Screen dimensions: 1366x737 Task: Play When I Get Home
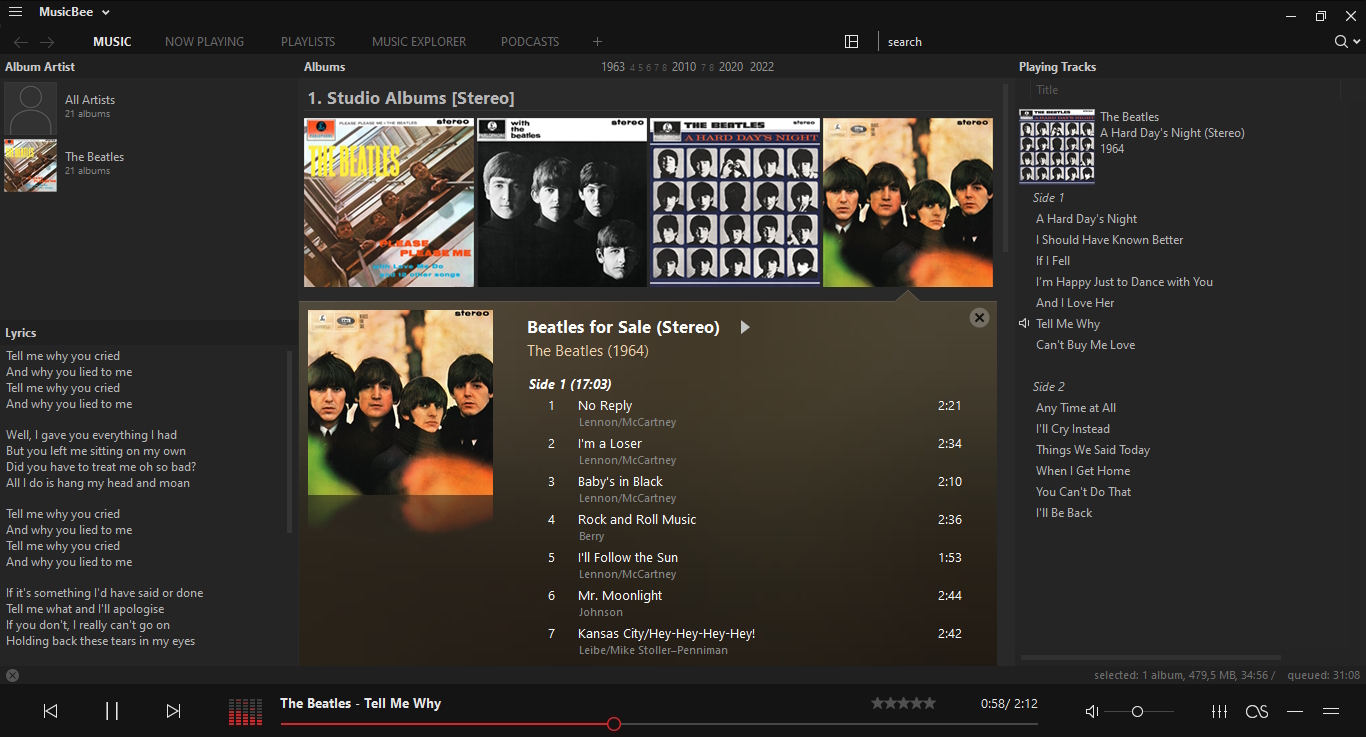pos(1083,471)
